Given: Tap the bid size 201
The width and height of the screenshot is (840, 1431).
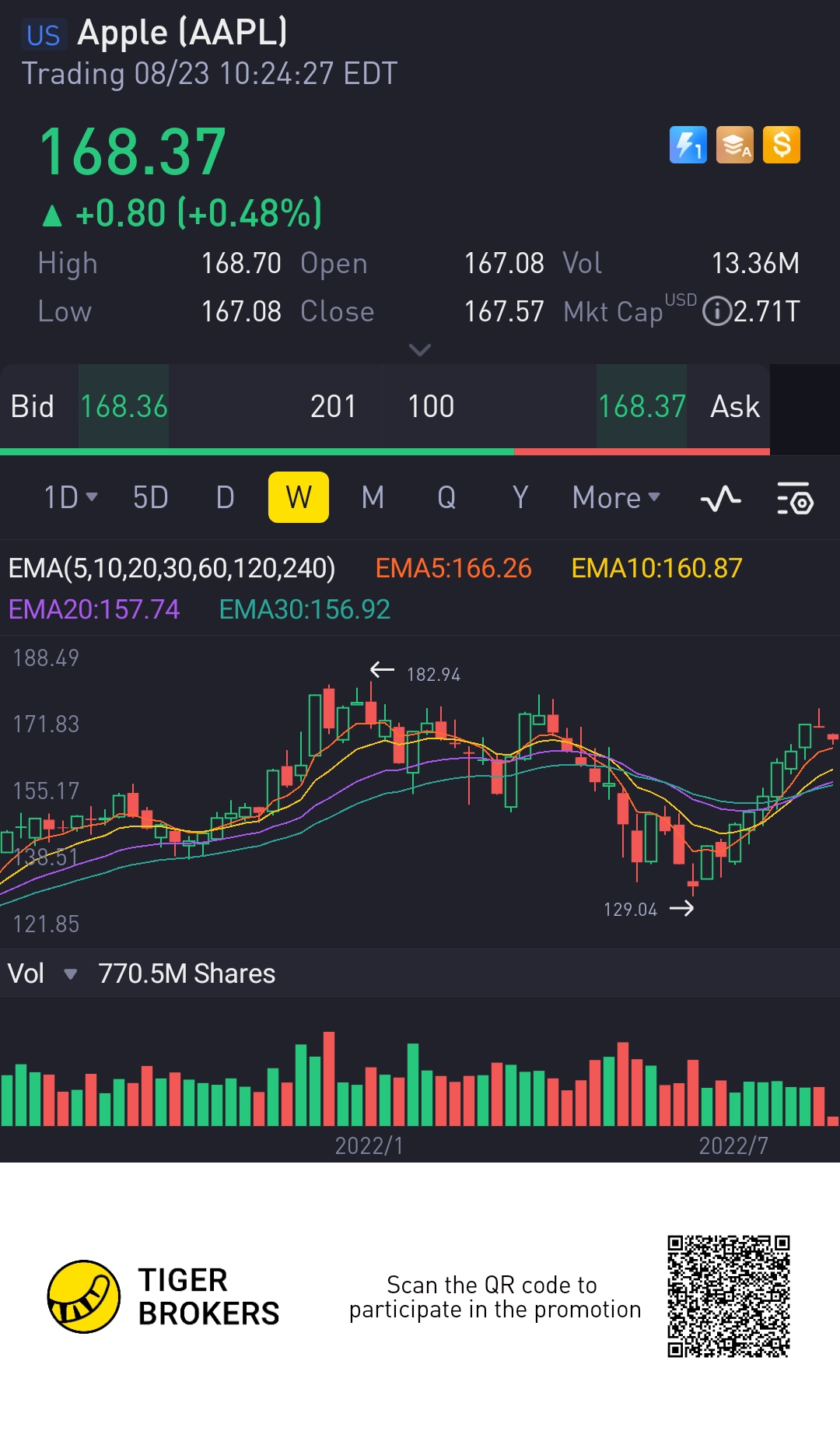Looking at the screenshot, I should pyautogui.click(x=333, y=406).
